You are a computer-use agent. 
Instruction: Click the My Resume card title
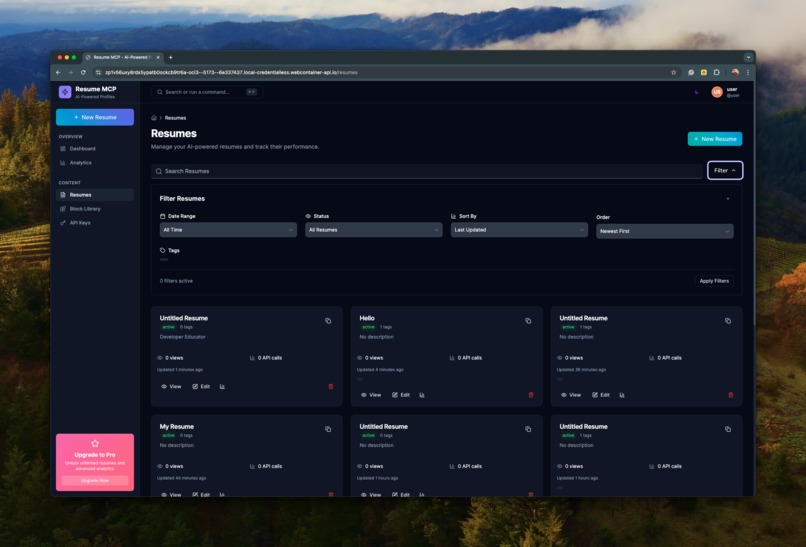[x=177, y=427]
